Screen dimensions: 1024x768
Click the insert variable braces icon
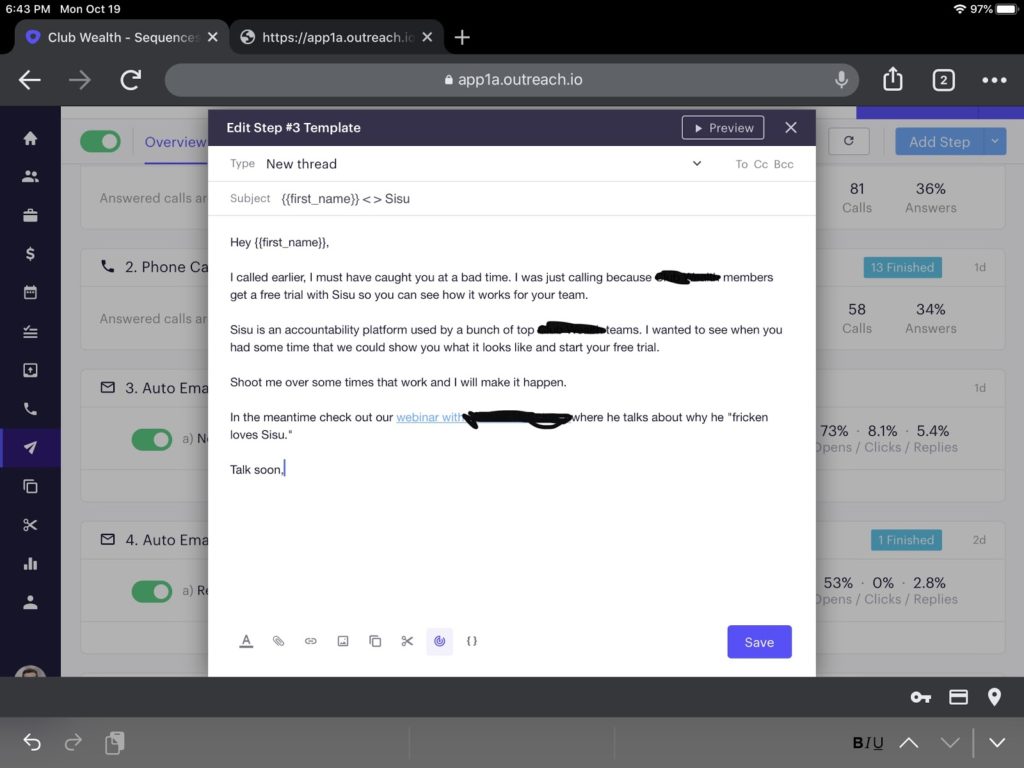472,641
